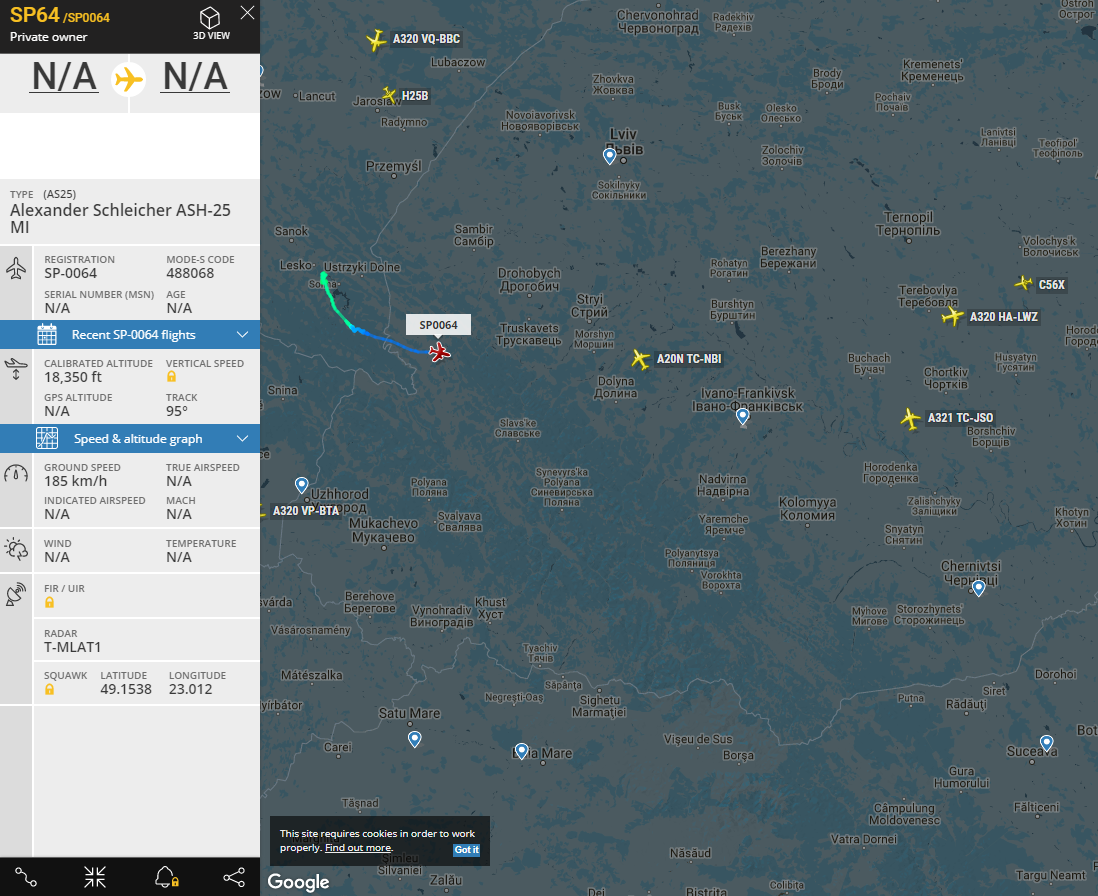
Task: Click the track value 95°
Action: click(176, 411)
